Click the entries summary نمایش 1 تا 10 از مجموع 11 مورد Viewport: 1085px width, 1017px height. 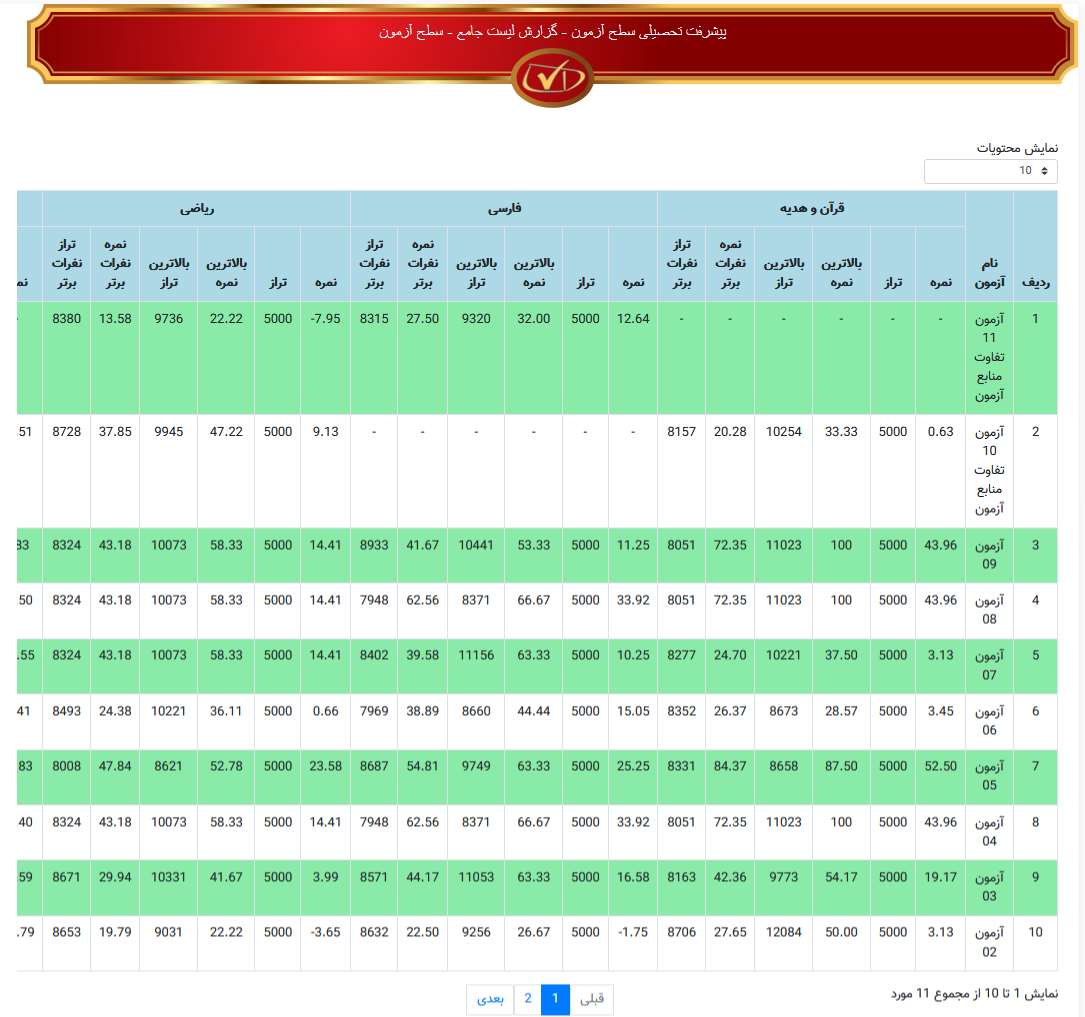974,993
